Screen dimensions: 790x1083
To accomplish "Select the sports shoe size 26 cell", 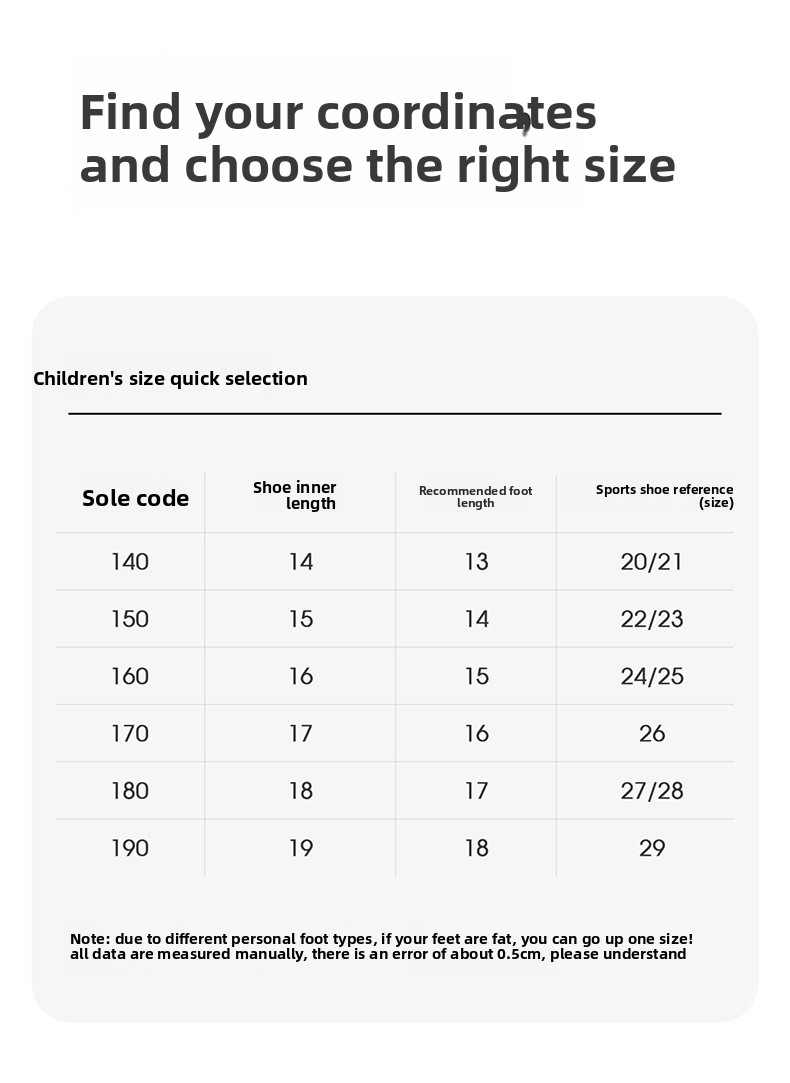I will (x=652, y=734).
